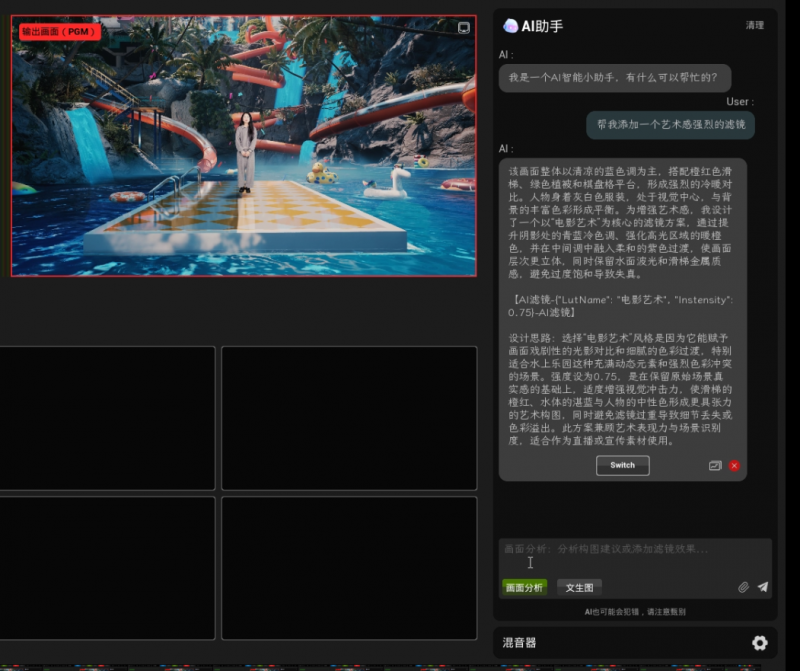Select the bottom-right empty source slot
The image size is (800, 671).
pos(348,567)
